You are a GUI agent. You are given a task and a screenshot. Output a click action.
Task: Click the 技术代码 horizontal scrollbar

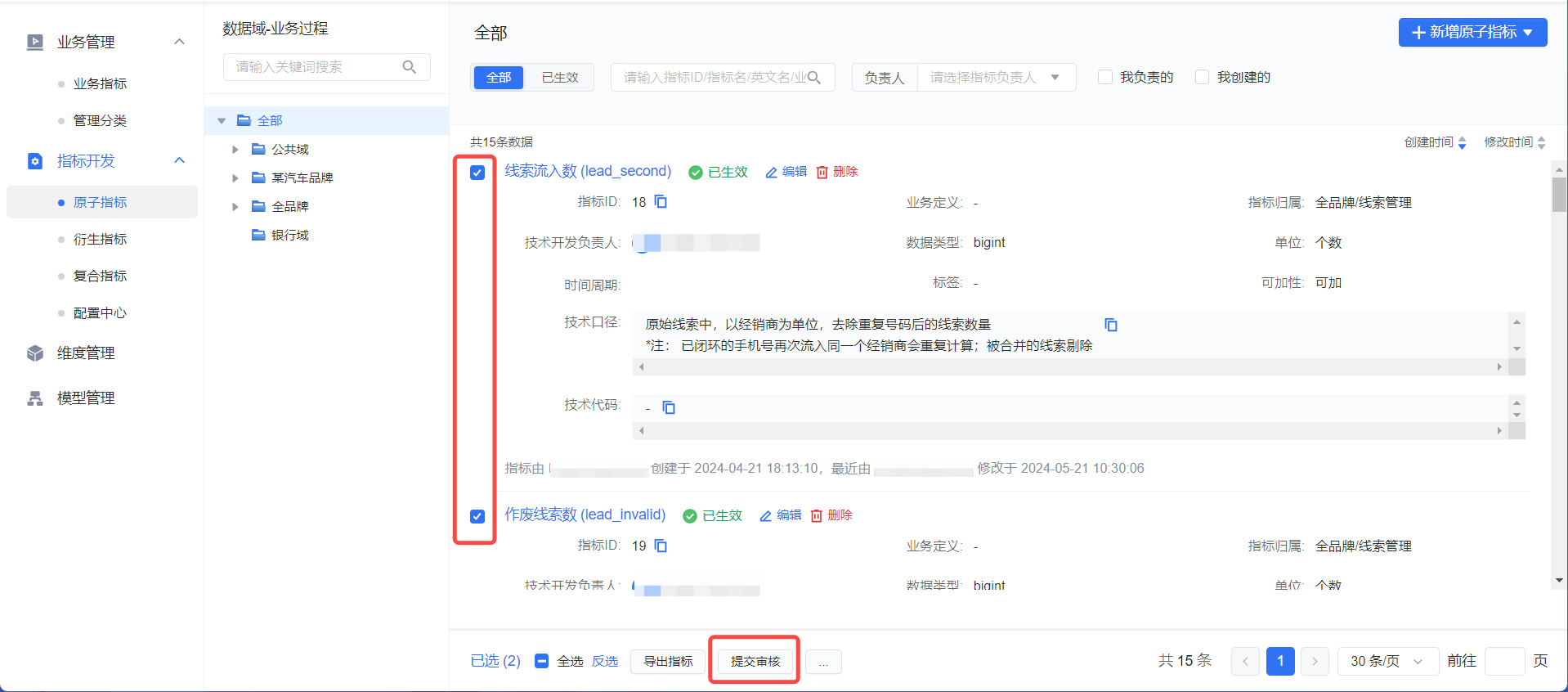click(1070, 430)
